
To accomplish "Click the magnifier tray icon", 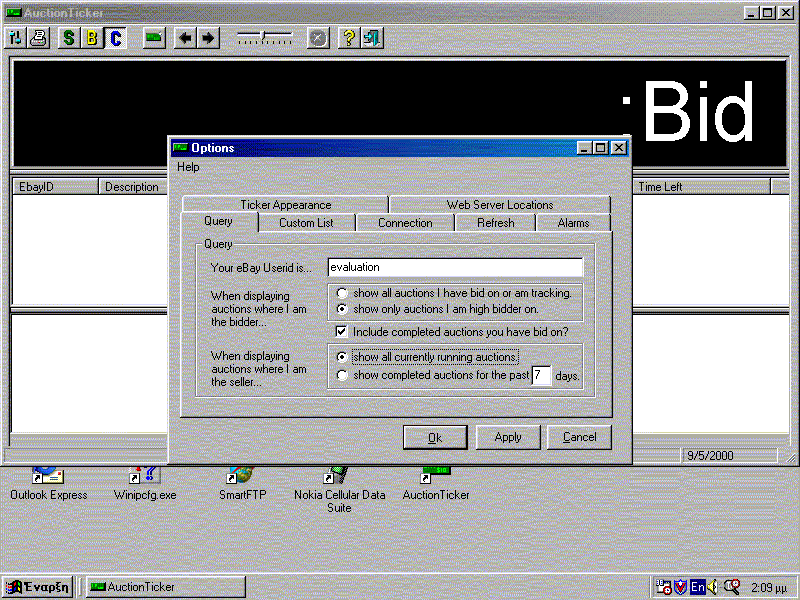I will [x=732, y=587].
